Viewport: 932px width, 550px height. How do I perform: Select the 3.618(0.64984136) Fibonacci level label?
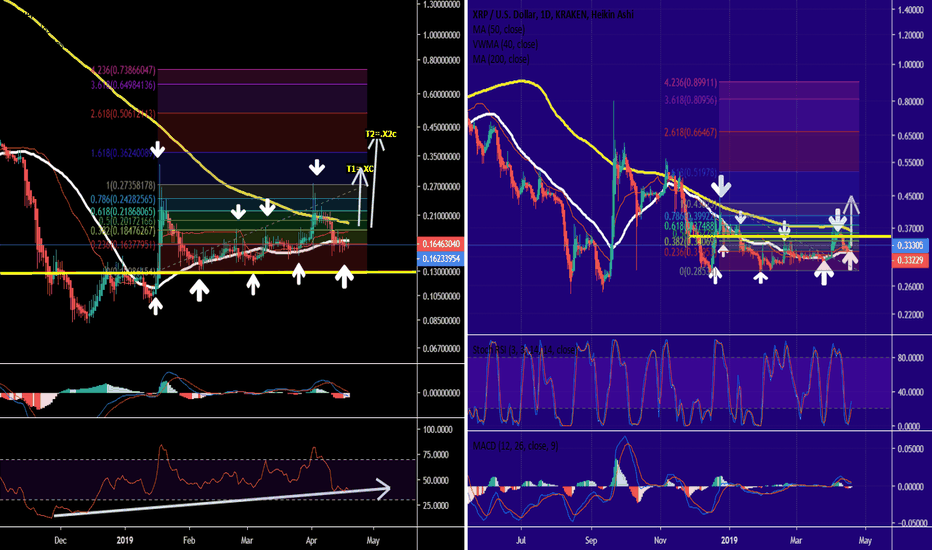tap(123, 85)
